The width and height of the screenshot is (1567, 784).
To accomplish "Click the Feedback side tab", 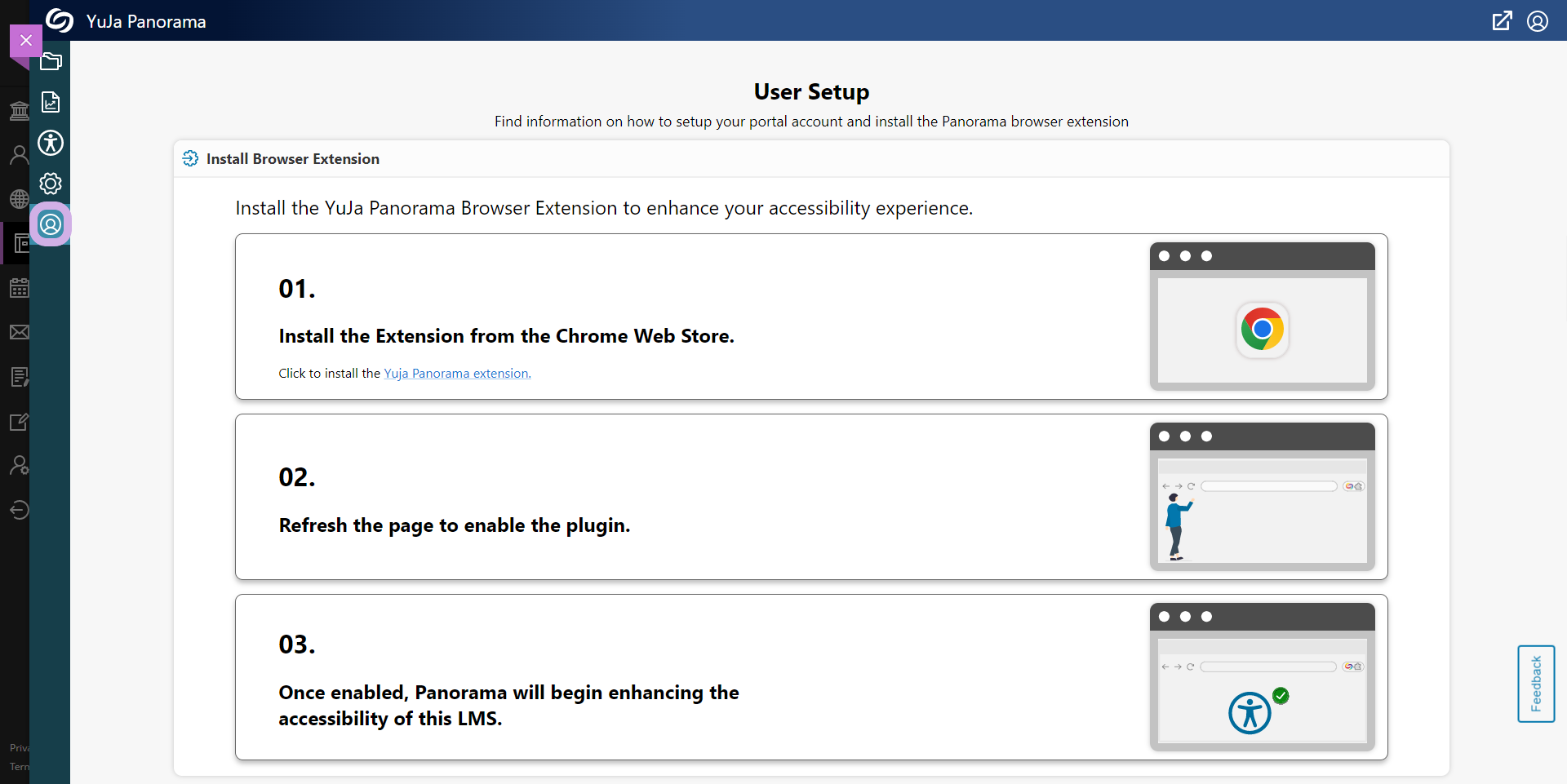I will point(1536,684).
